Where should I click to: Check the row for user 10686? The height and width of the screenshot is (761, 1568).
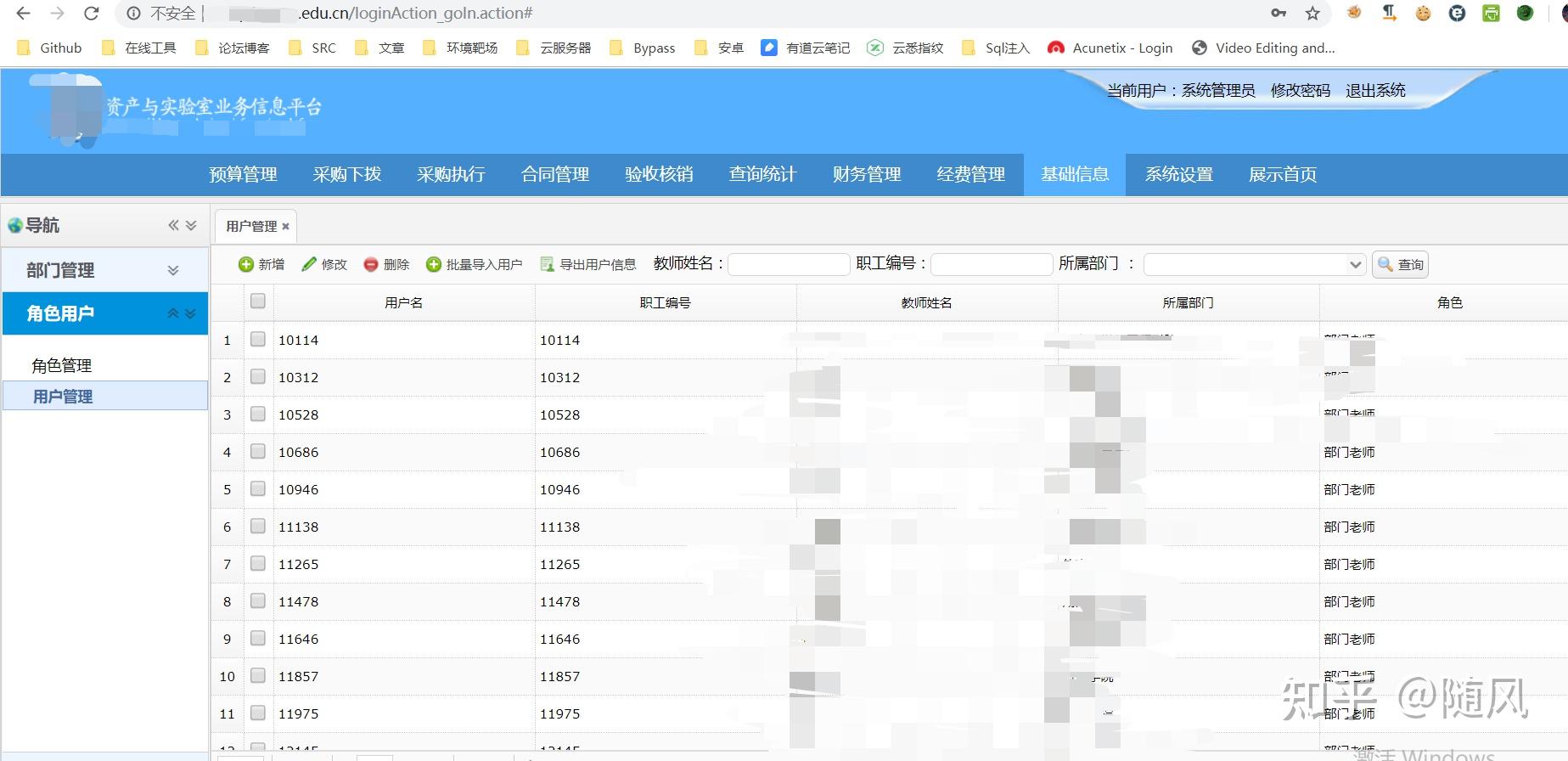258,451
